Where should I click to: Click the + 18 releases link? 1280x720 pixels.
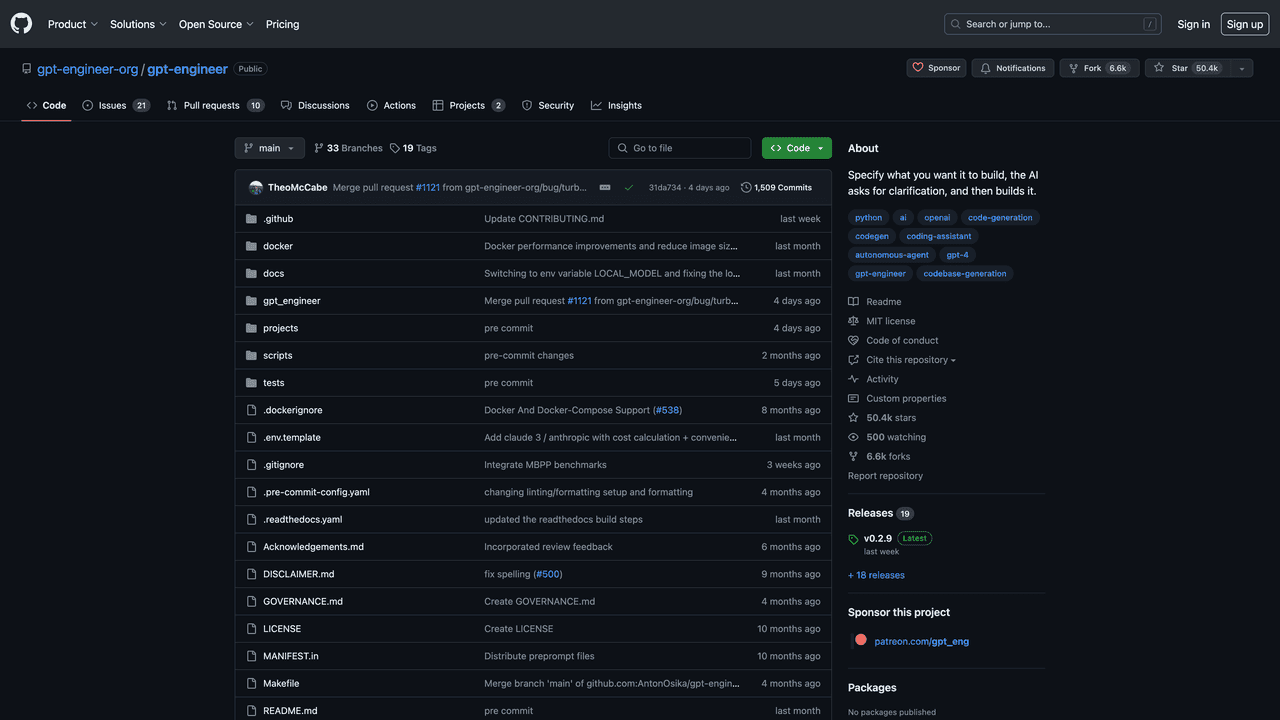click(x=876, y=575)
